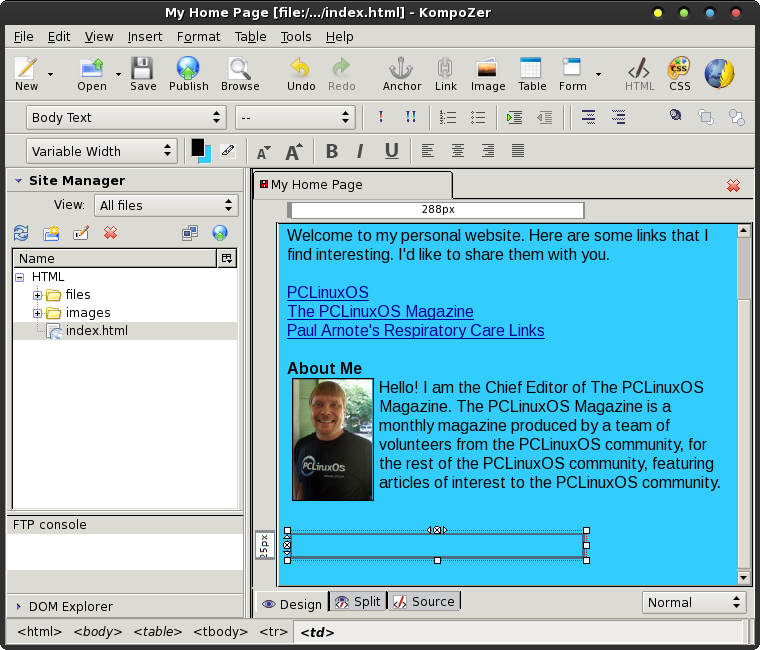Expand the images folder in the tree

tap(37, 313)
